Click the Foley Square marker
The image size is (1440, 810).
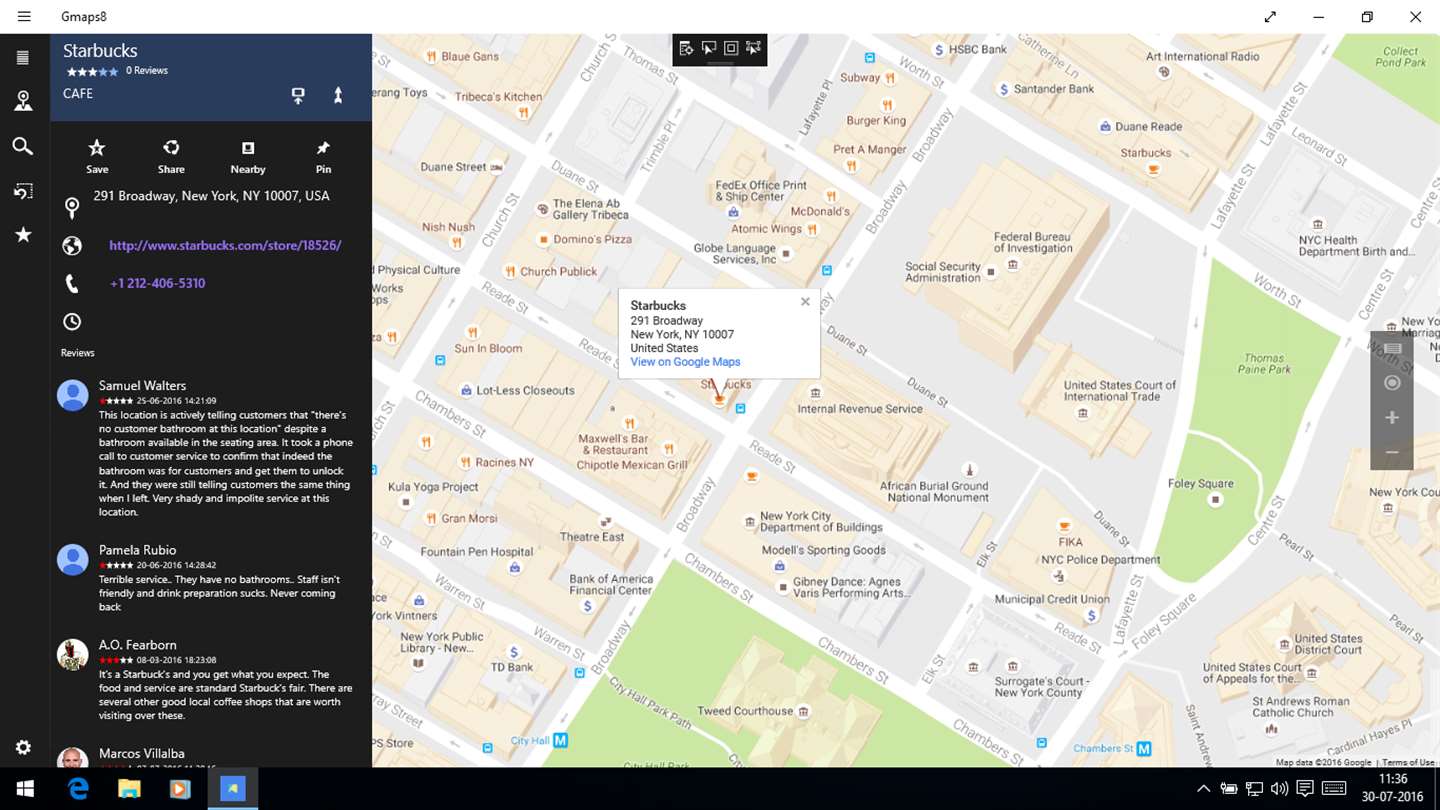[1216, 499]
